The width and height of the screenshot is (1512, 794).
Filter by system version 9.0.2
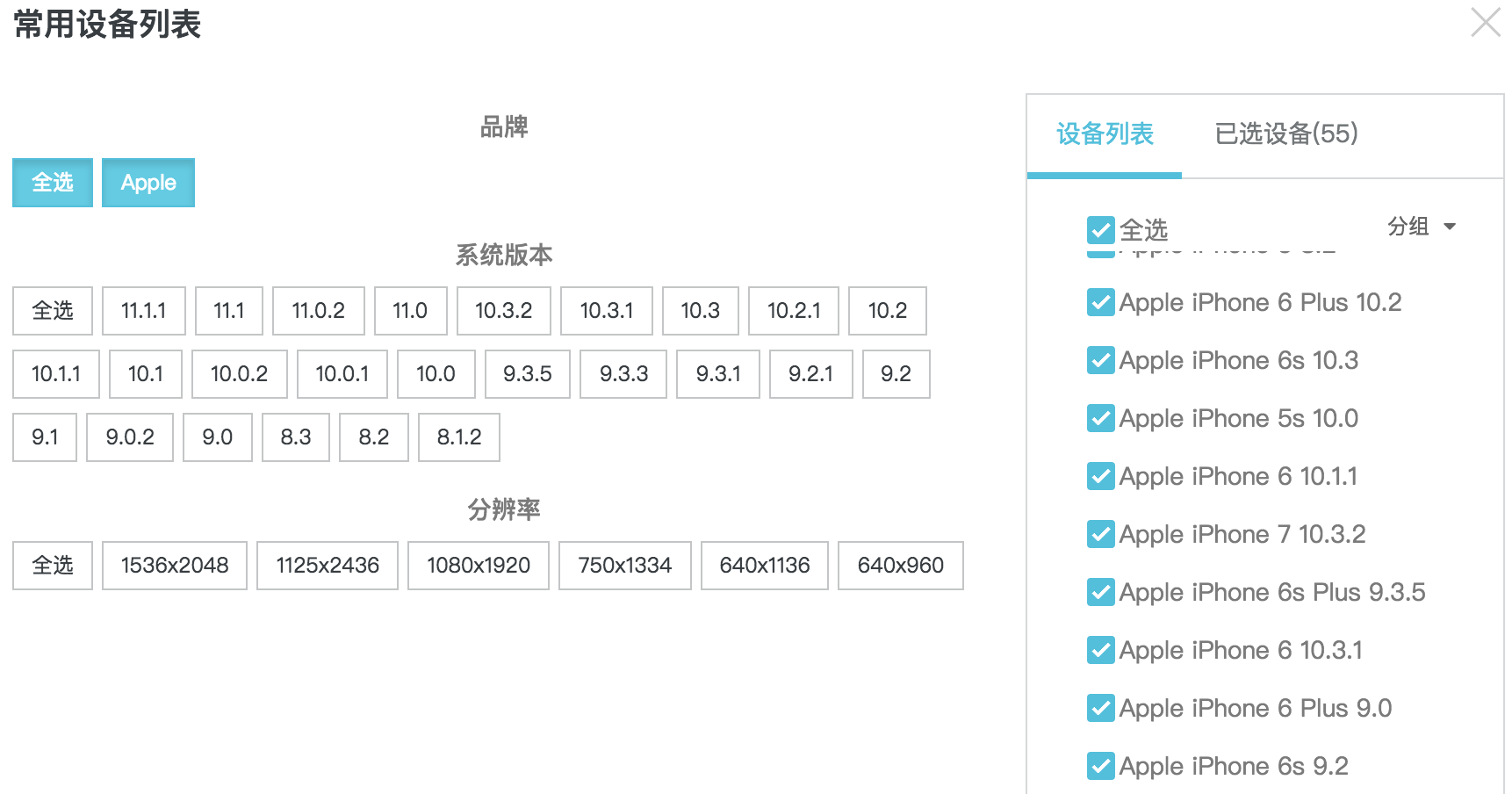tap(130, 437)
